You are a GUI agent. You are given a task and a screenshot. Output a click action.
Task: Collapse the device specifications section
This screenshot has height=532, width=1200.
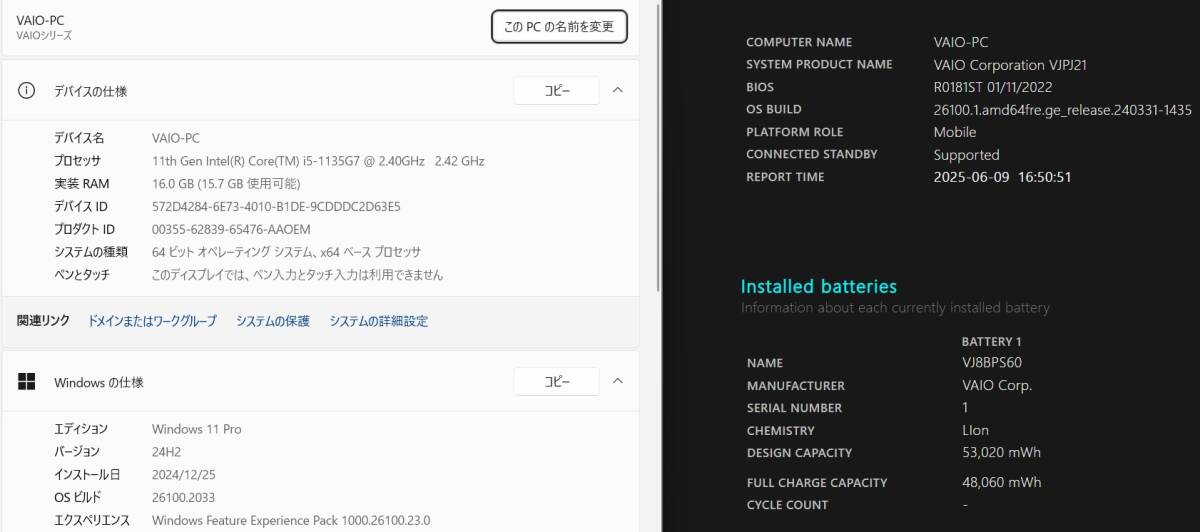pos(617,90)
